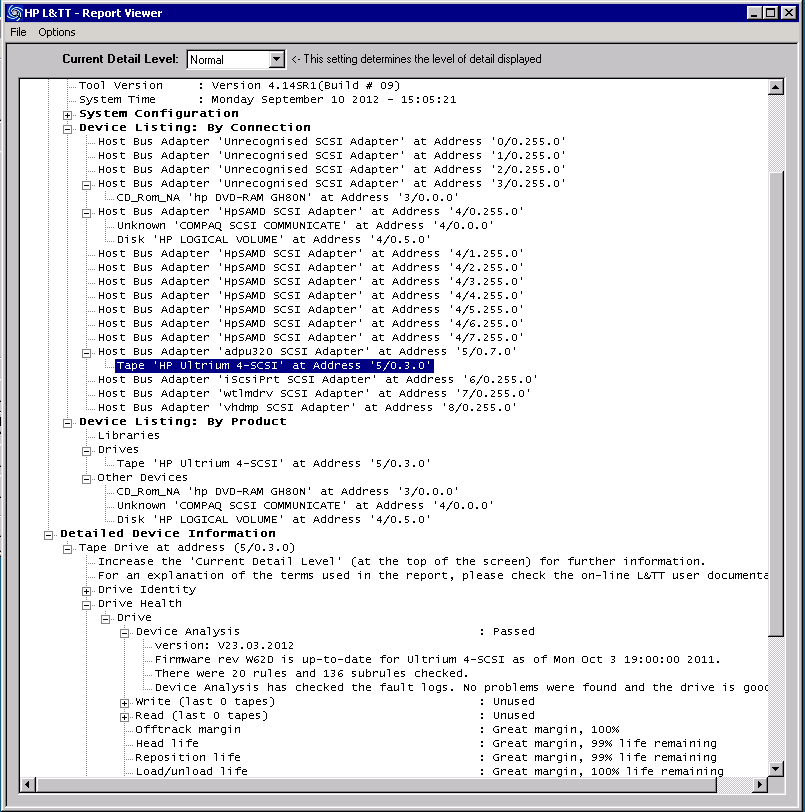Select the Load/unload life row

(x=429, y=772)
